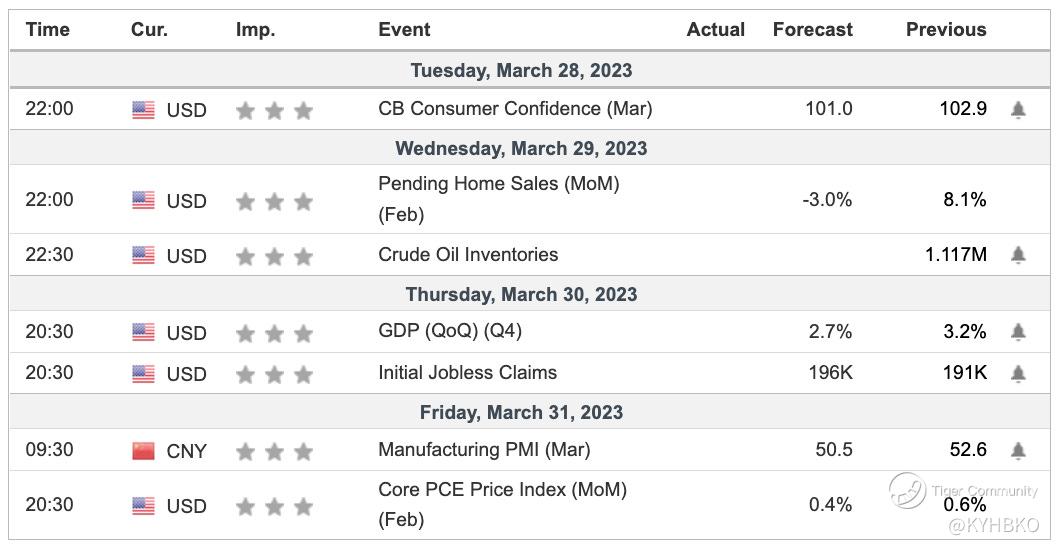
Task: Open CB Consumer Confidence (Mar) event
Action: (515, 108)
